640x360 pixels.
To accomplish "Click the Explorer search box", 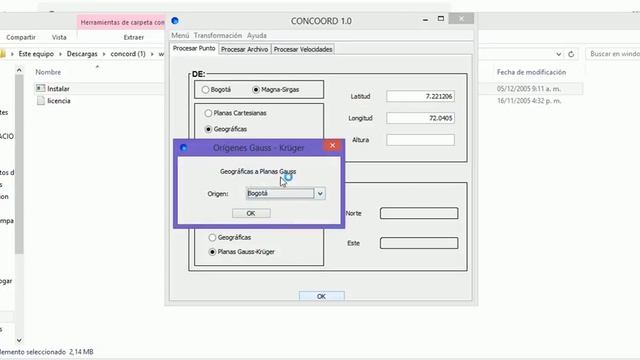I will pos(613,54).
